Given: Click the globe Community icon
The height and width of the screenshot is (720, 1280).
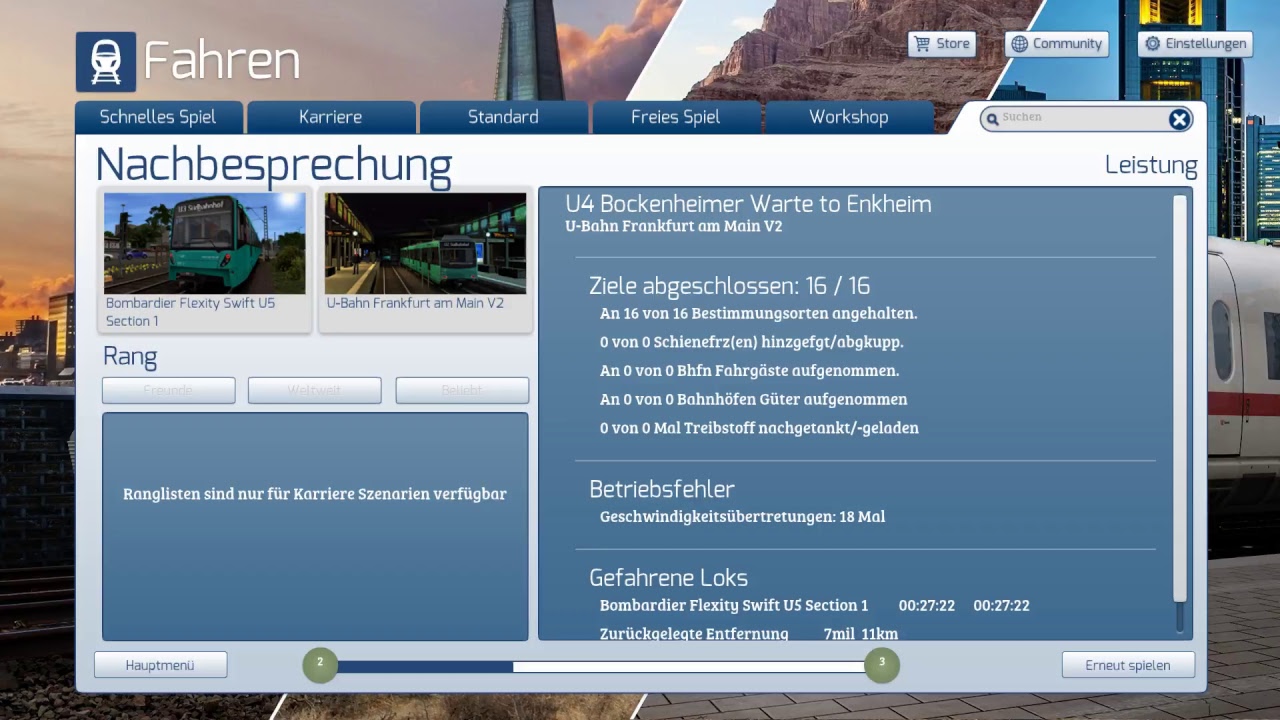Looking at the screenshot, I should 1020,44.
